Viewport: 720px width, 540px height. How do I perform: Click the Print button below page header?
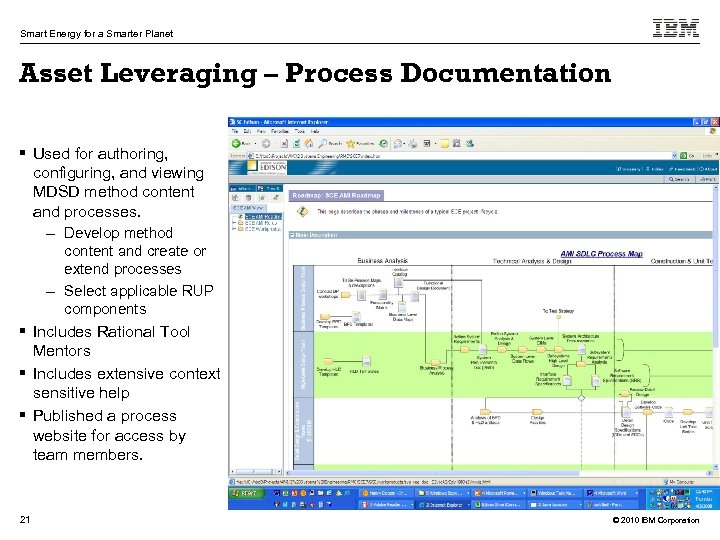coord(708,179)
